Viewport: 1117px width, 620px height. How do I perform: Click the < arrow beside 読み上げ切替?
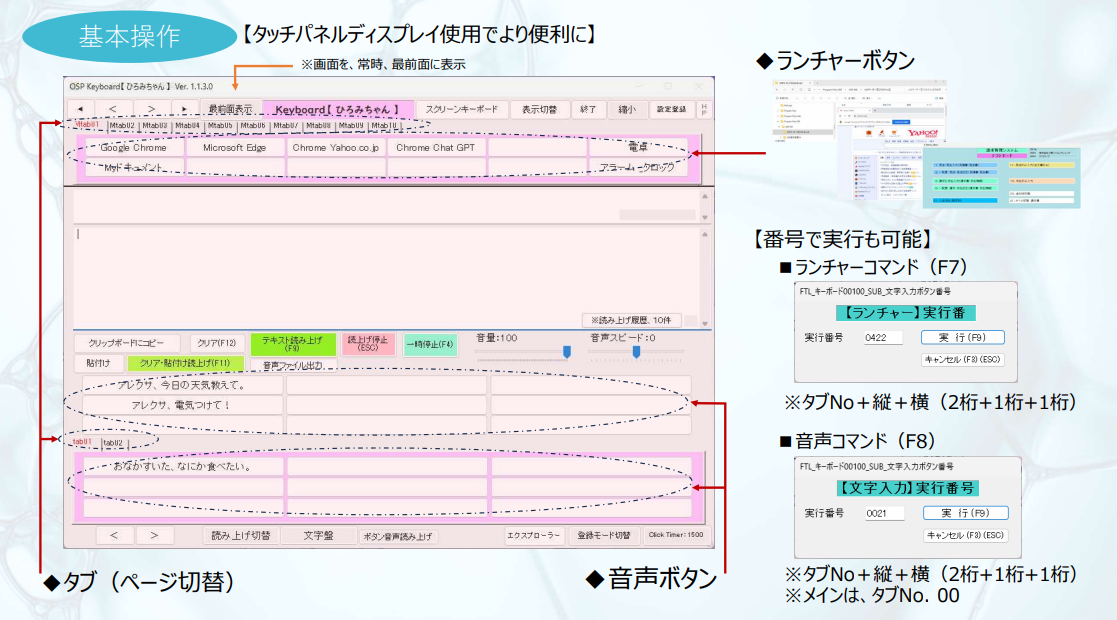[114, 535]
